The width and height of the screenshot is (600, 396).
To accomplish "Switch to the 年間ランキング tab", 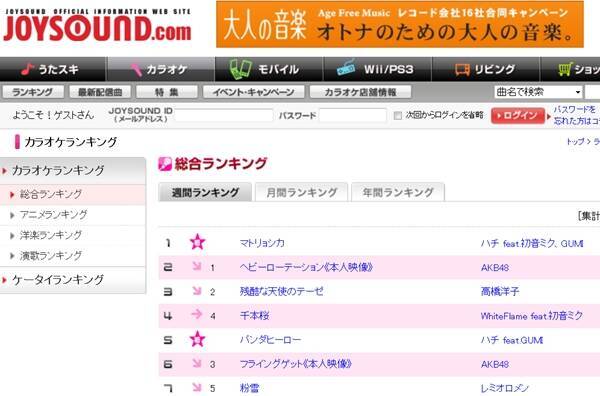I will coord(398,192).
